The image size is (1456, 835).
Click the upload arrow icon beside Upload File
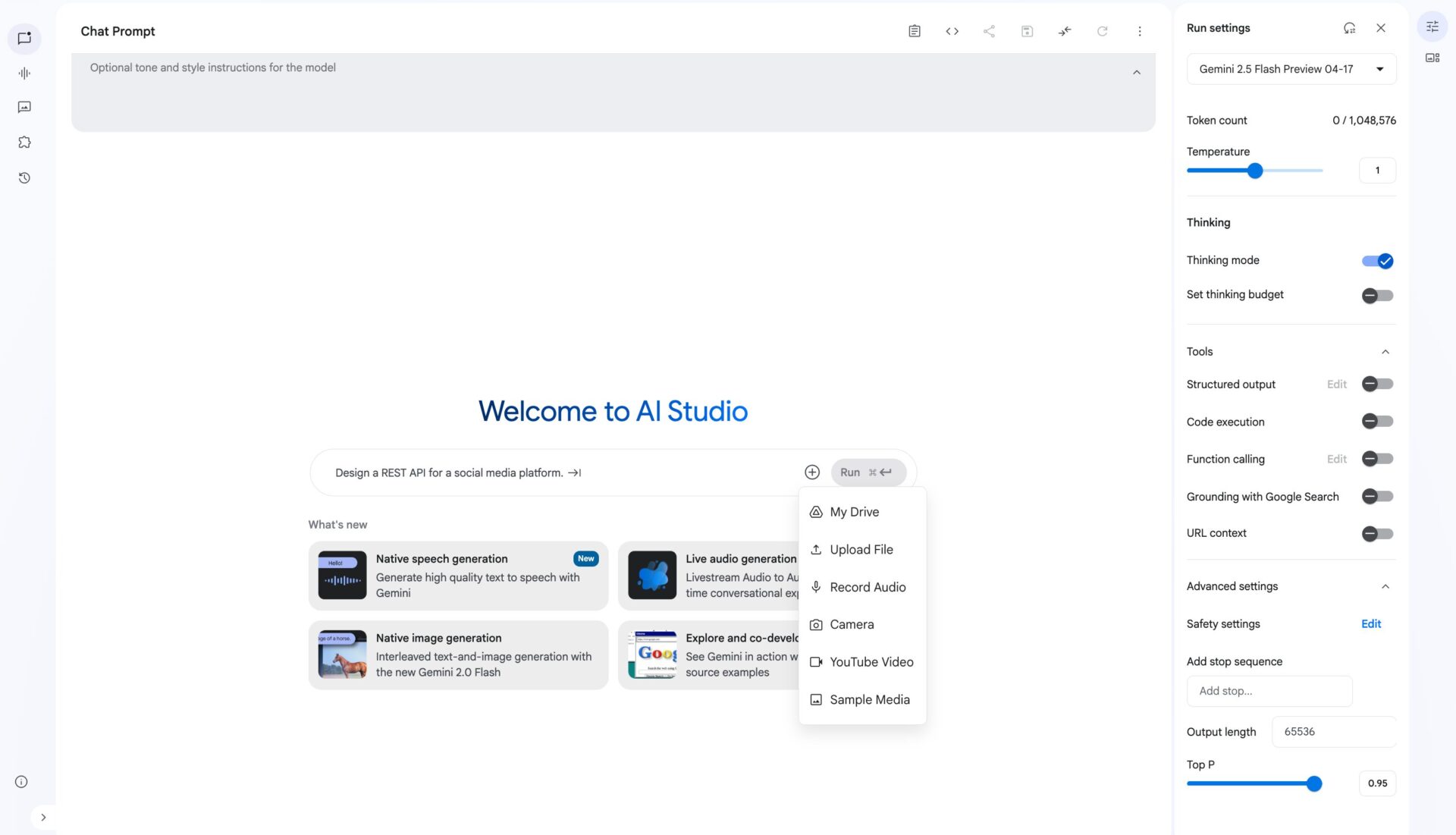[x=816, y=550]
